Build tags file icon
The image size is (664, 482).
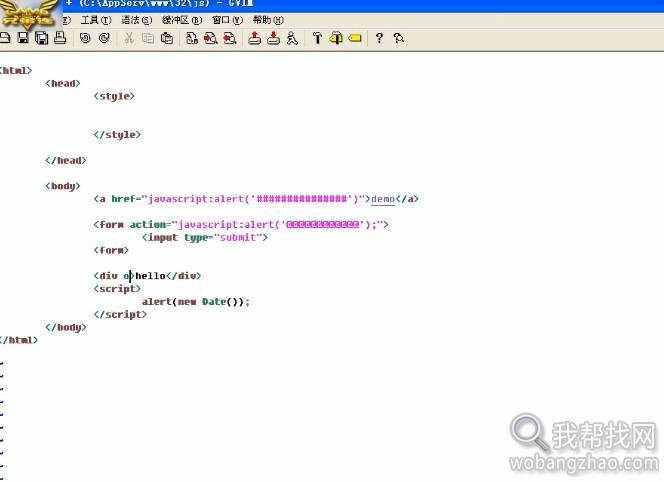click(336, 39)
